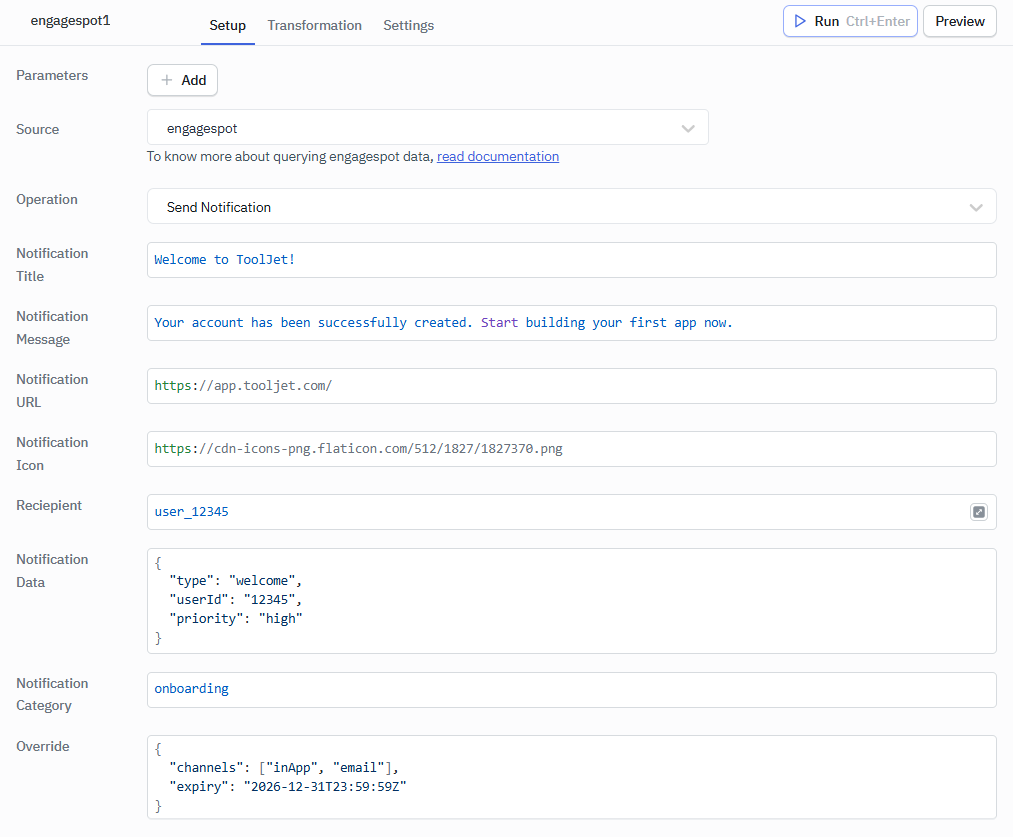Open the Source dropdown showing engagespot
This screenshot has height=837, width=1013.
[x=427, y=128]
